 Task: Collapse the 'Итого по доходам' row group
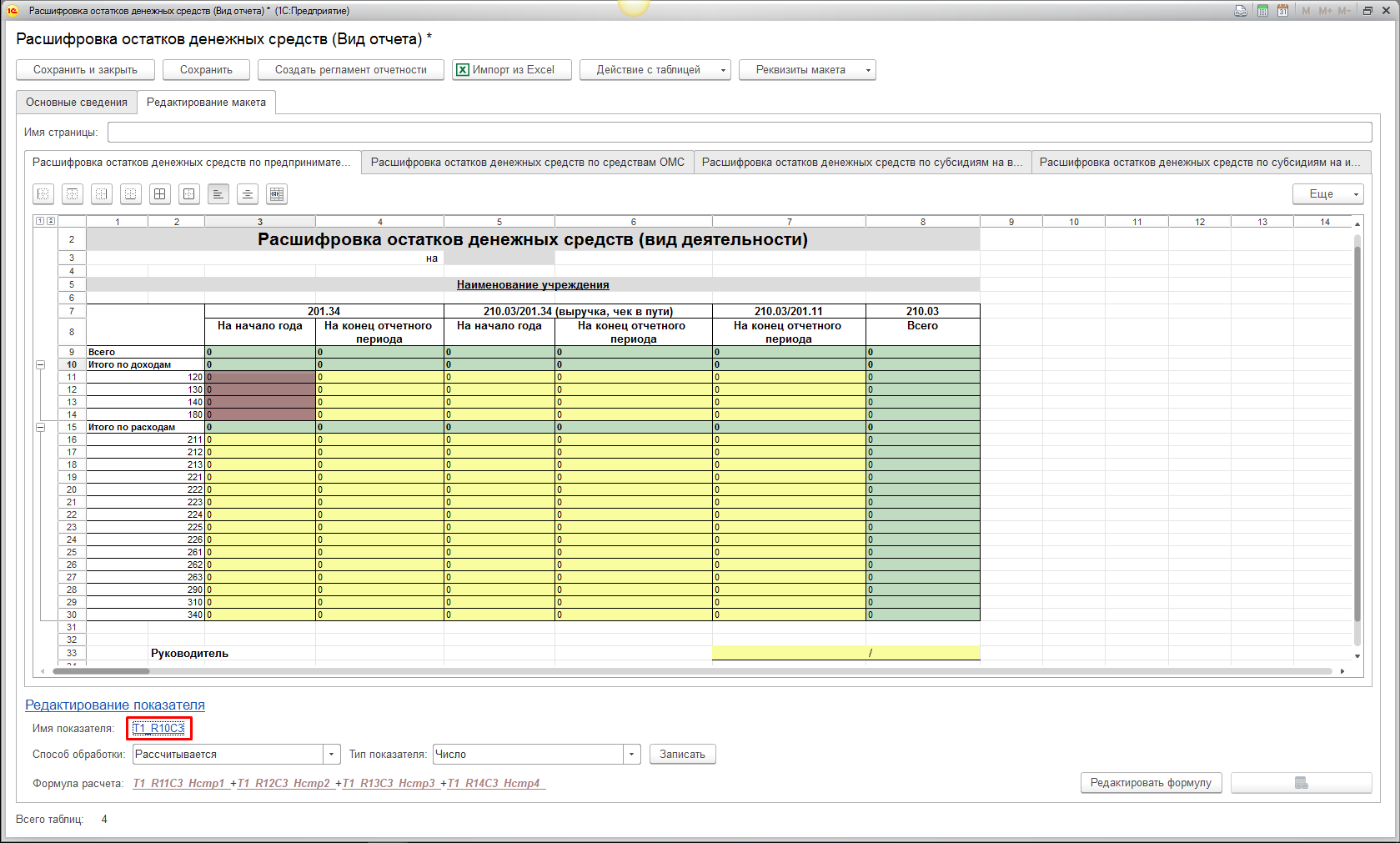click(40, 365)
